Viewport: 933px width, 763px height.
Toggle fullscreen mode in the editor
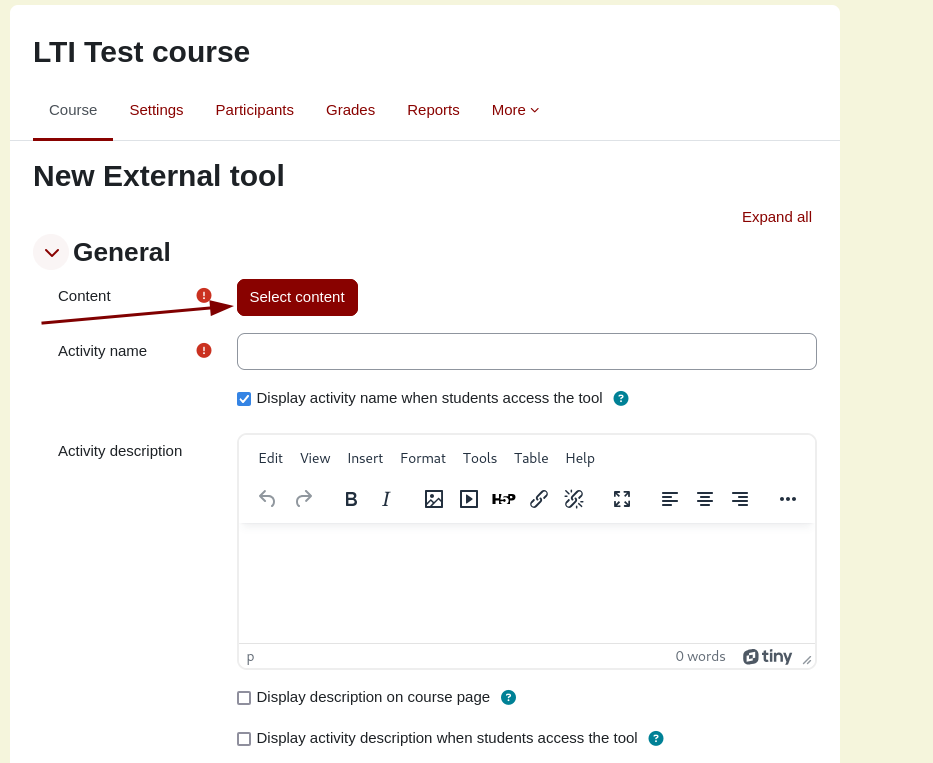(622, 499)
